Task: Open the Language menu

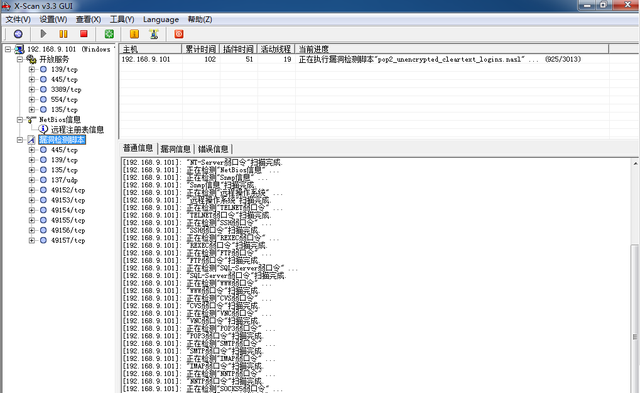Action: point(161,20)
